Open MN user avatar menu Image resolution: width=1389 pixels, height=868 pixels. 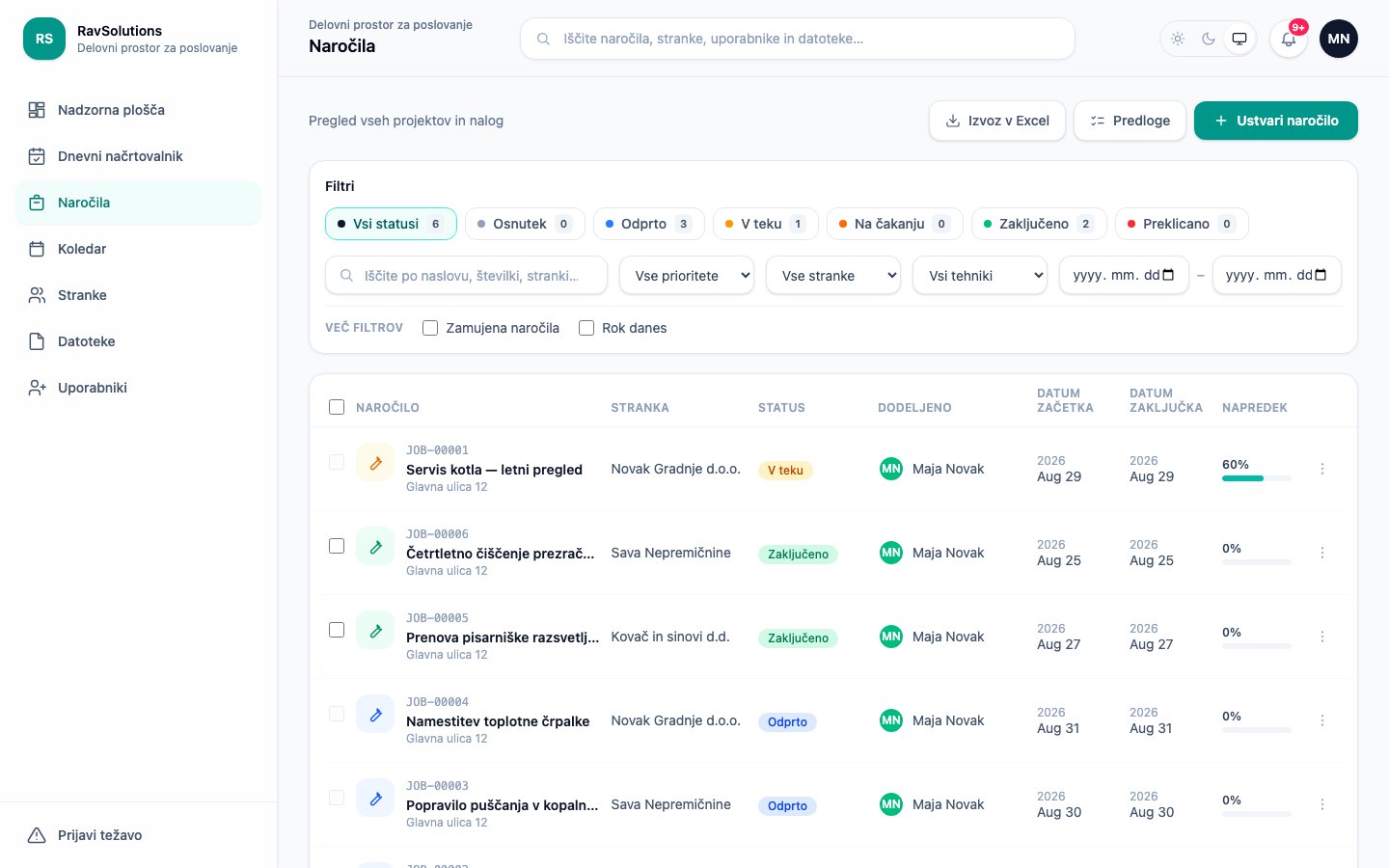pyautogui.click(x=1339, y=39)
